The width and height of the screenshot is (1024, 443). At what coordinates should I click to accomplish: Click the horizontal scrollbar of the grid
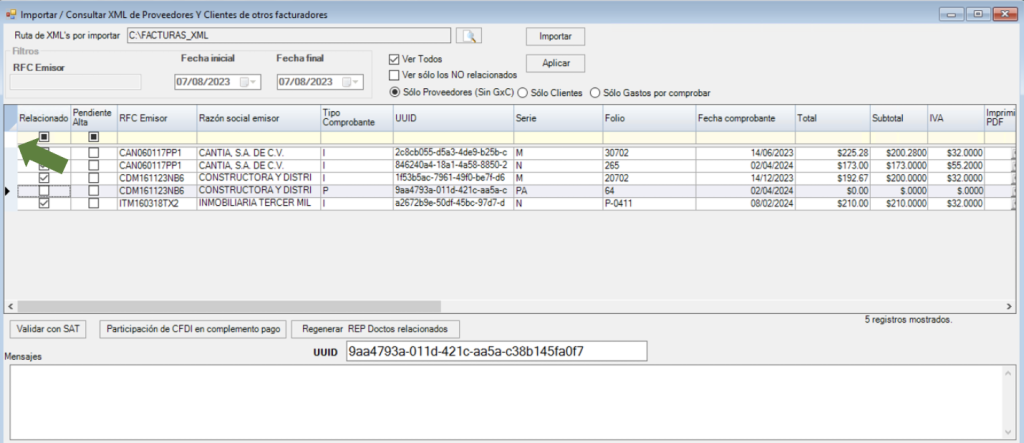point(229,306)
